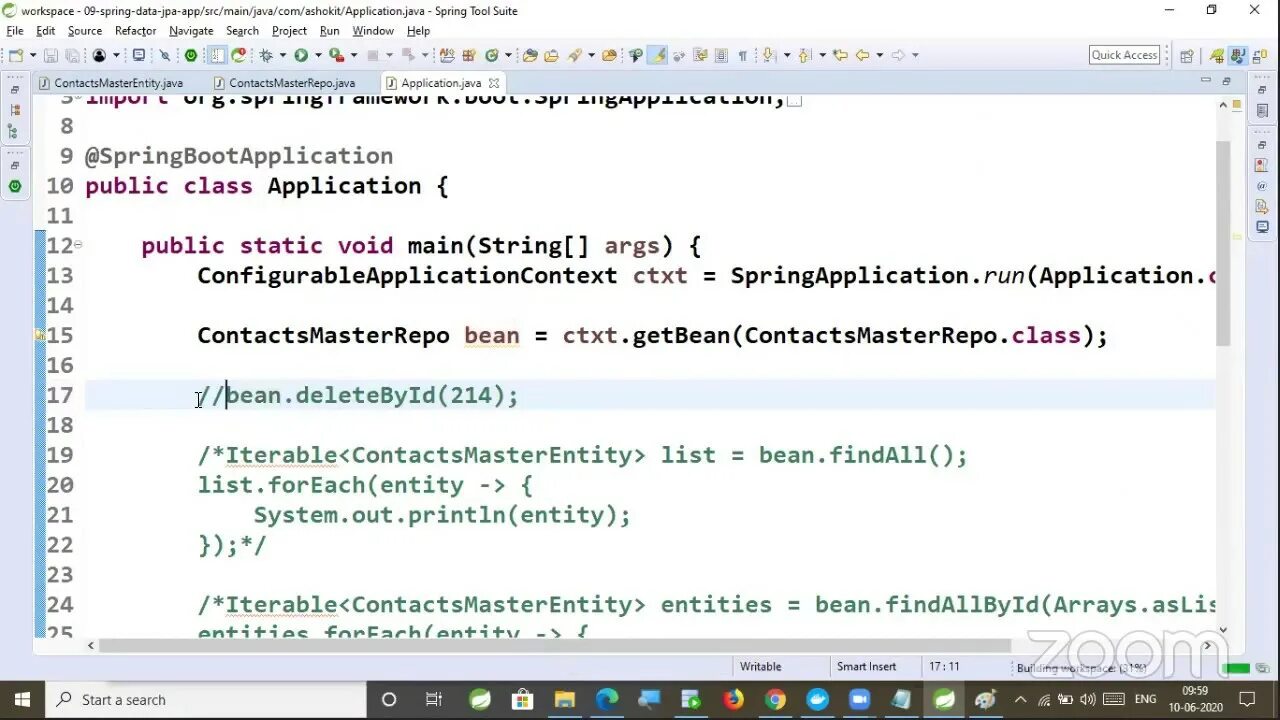Click the Save icon in toolbar
Viewport: 1280px width, 720px height.
pyautogui.click(x=50, y=55)
